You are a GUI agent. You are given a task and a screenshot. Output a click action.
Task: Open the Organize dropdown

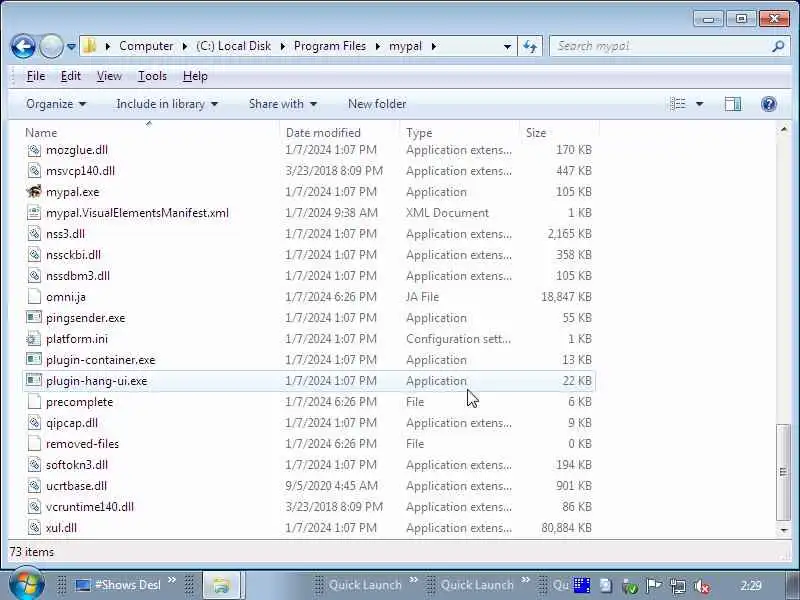(x=56, y=104)
